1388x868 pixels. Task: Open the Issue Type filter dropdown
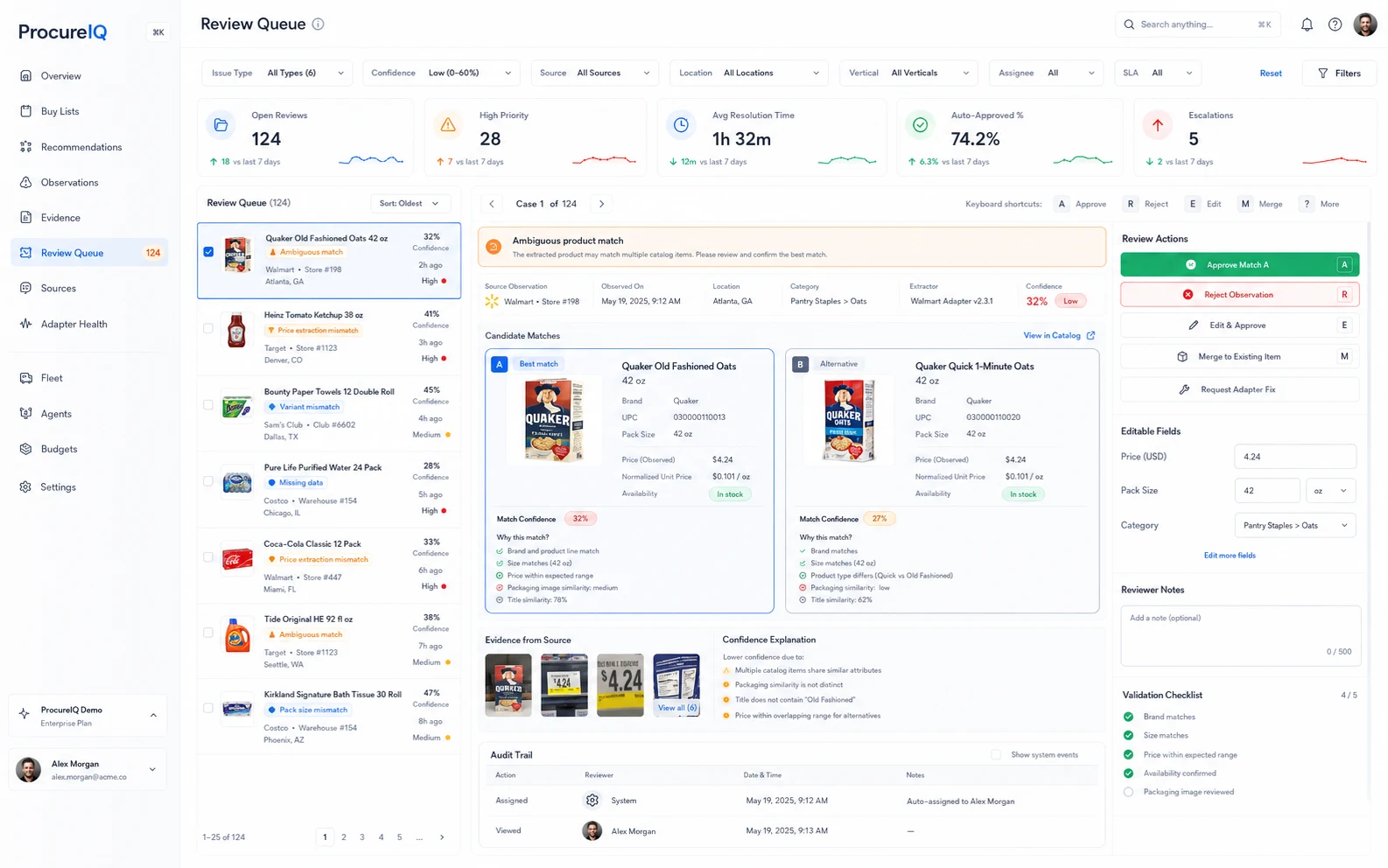coord(277,73)
